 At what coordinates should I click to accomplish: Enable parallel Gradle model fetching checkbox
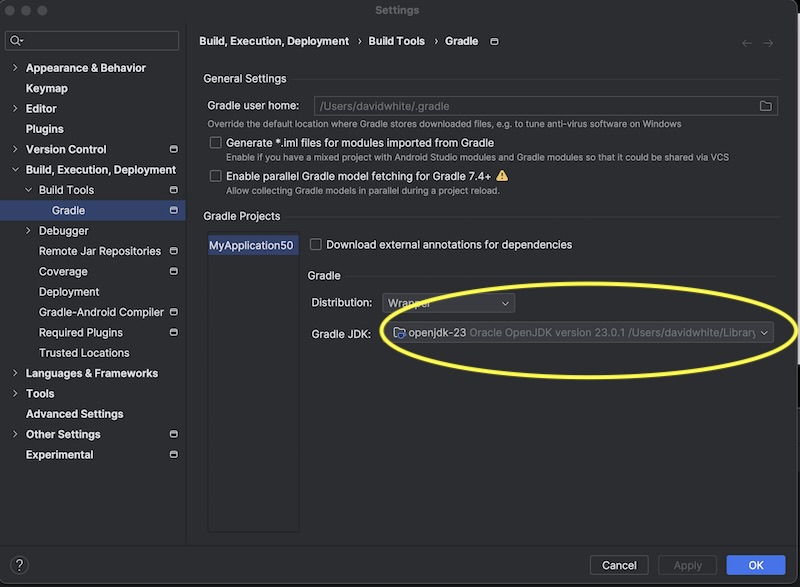(x=215, y=176)
